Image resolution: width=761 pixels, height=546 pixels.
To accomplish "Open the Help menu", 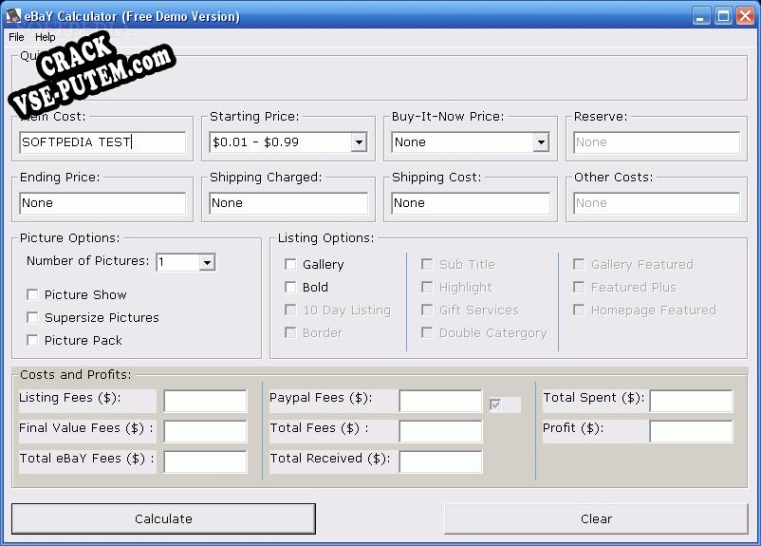I will [x=45, y=37].
